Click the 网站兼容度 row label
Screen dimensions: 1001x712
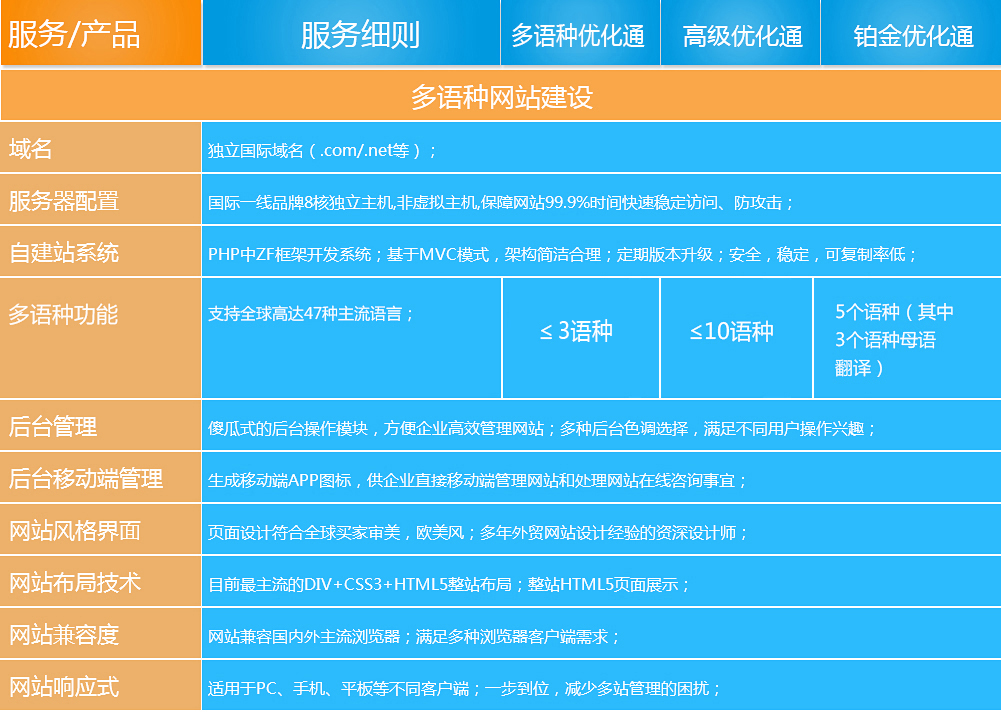(64, 635)
